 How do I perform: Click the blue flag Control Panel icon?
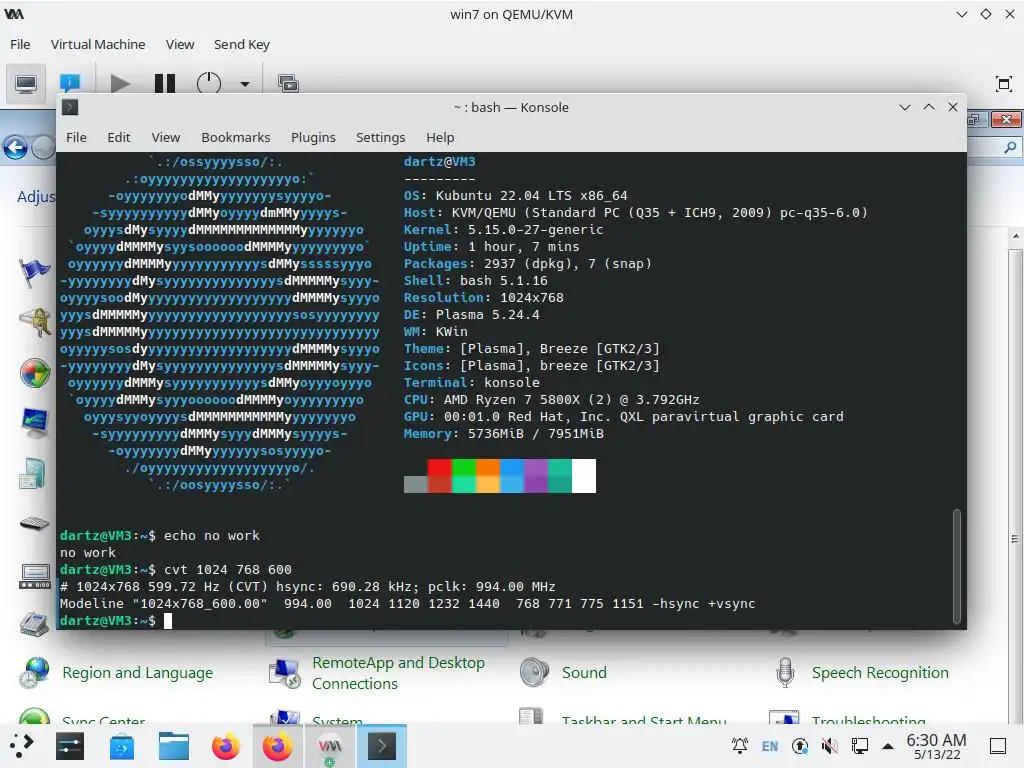(x=34, y=273)
